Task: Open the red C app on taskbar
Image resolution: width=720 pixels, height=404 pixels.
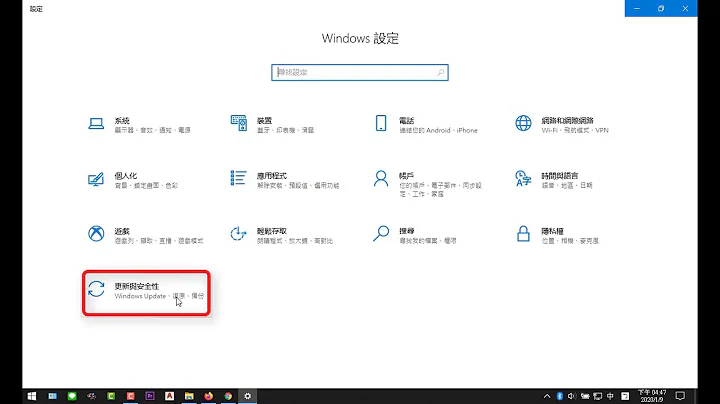Action: point(130,396)
